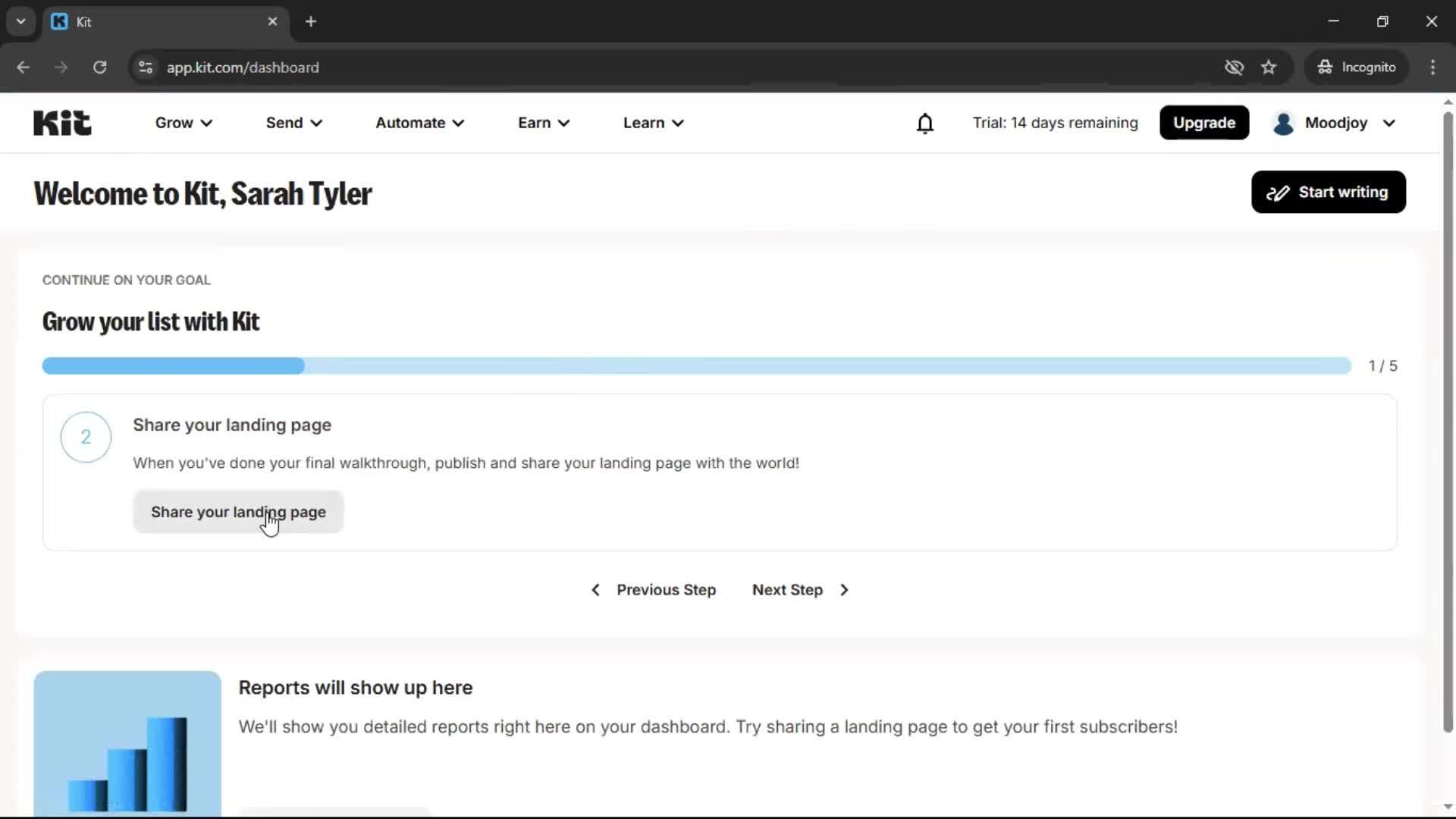Open the Automate dropdown
The image size is (1456, 819).
419,122
